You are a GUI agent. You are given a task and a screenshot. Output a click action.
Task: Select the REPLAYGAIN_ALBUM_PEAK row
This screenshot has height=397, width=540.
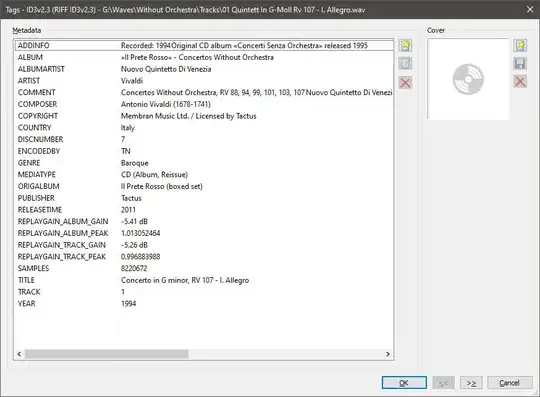204,233
